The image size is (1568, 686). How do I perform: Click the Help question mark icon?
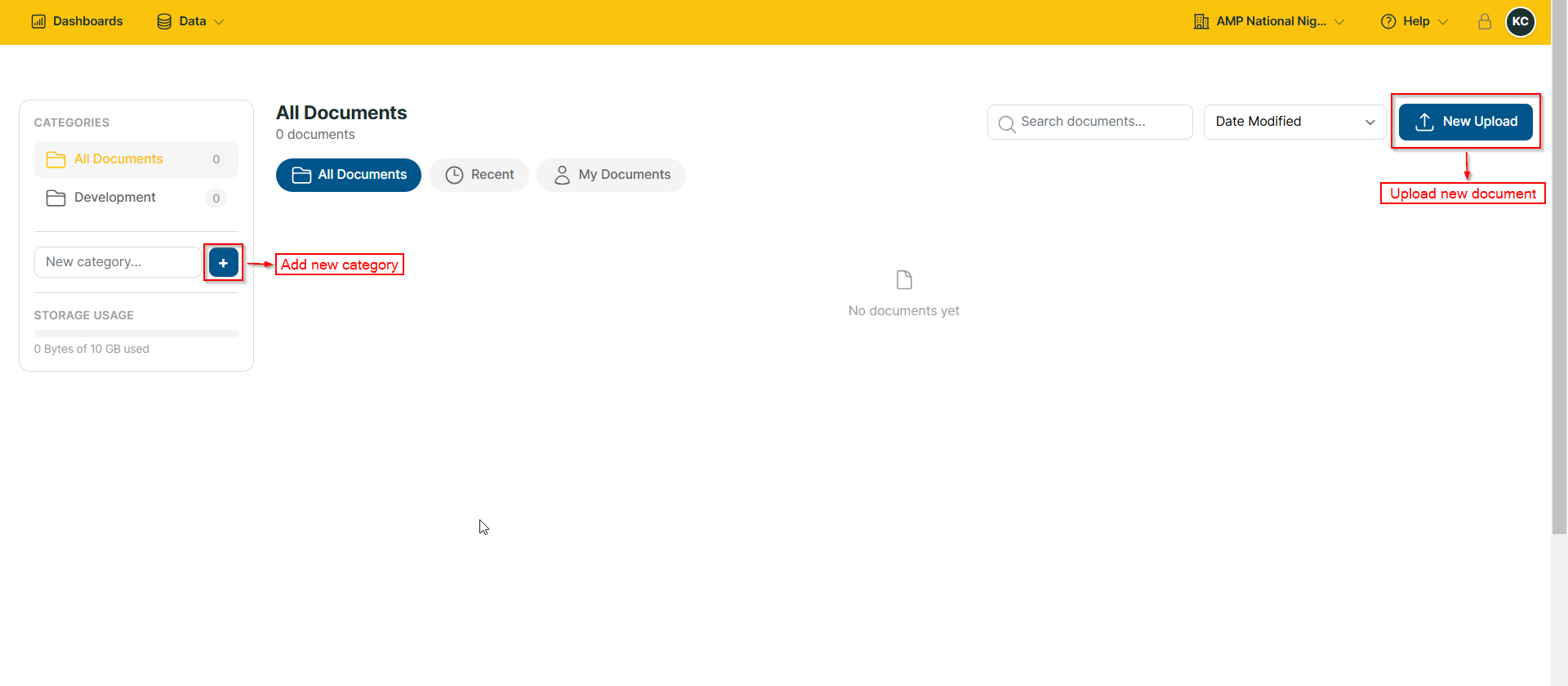coord(1388,21)
